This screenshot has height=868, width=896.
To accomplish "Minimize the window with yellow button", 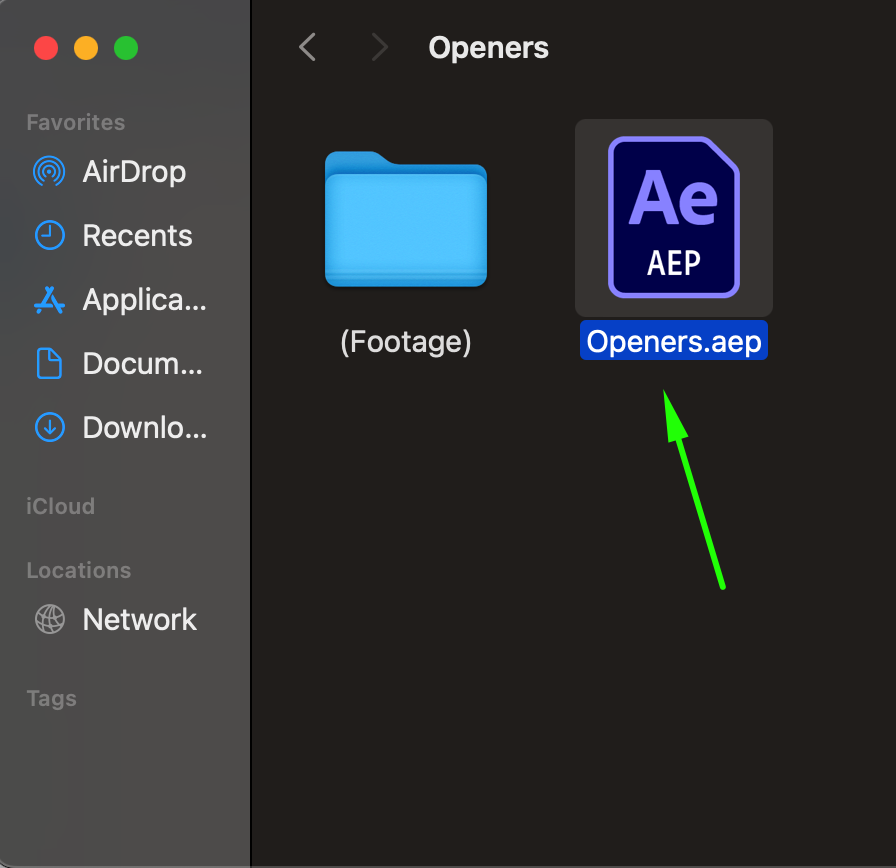I will pyautogui.click(x=86, y=48).
